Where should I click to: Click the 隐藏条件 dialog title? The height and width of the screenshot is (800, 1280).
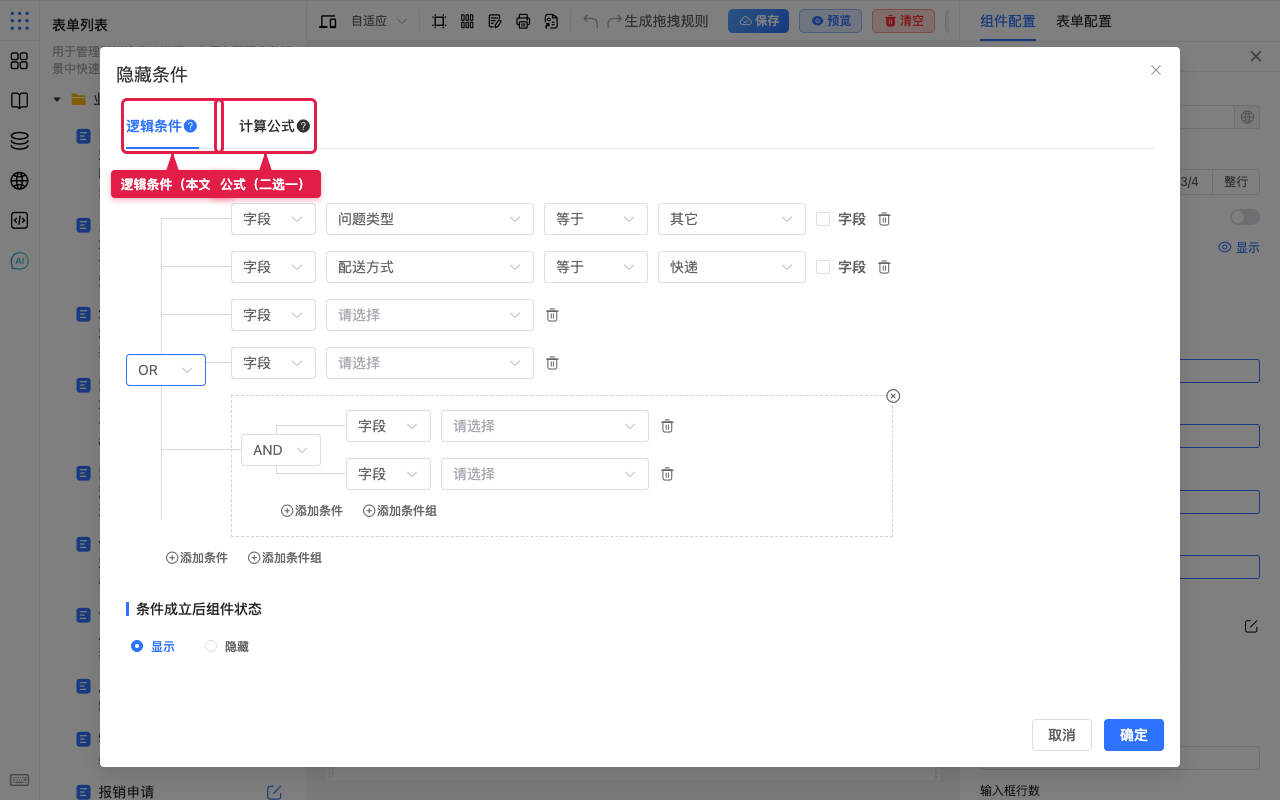[152, 74]
